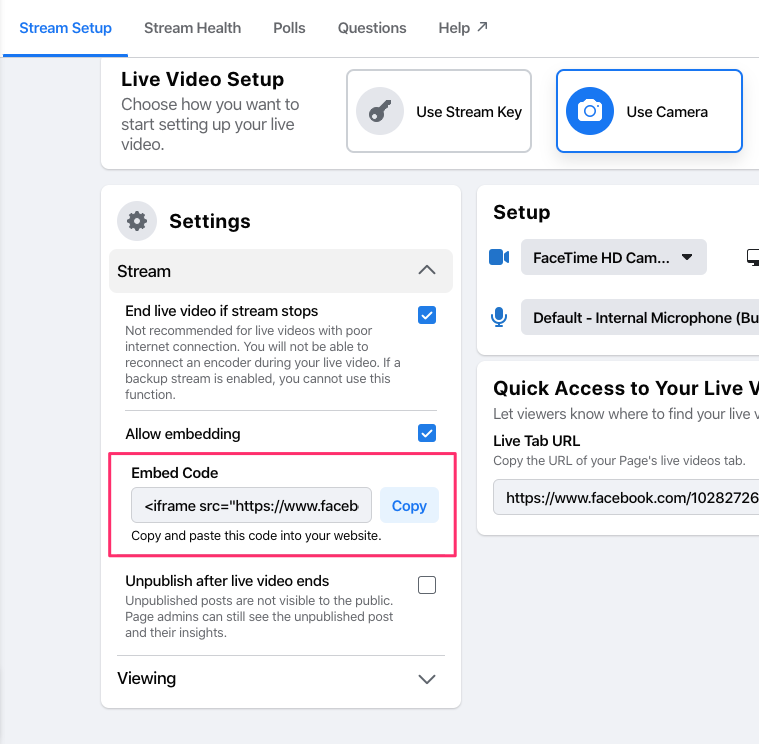Click the camera icon for Use Camera
This screenshot has height=744, width=759.
pyautogui.click(x=590, y=112)
